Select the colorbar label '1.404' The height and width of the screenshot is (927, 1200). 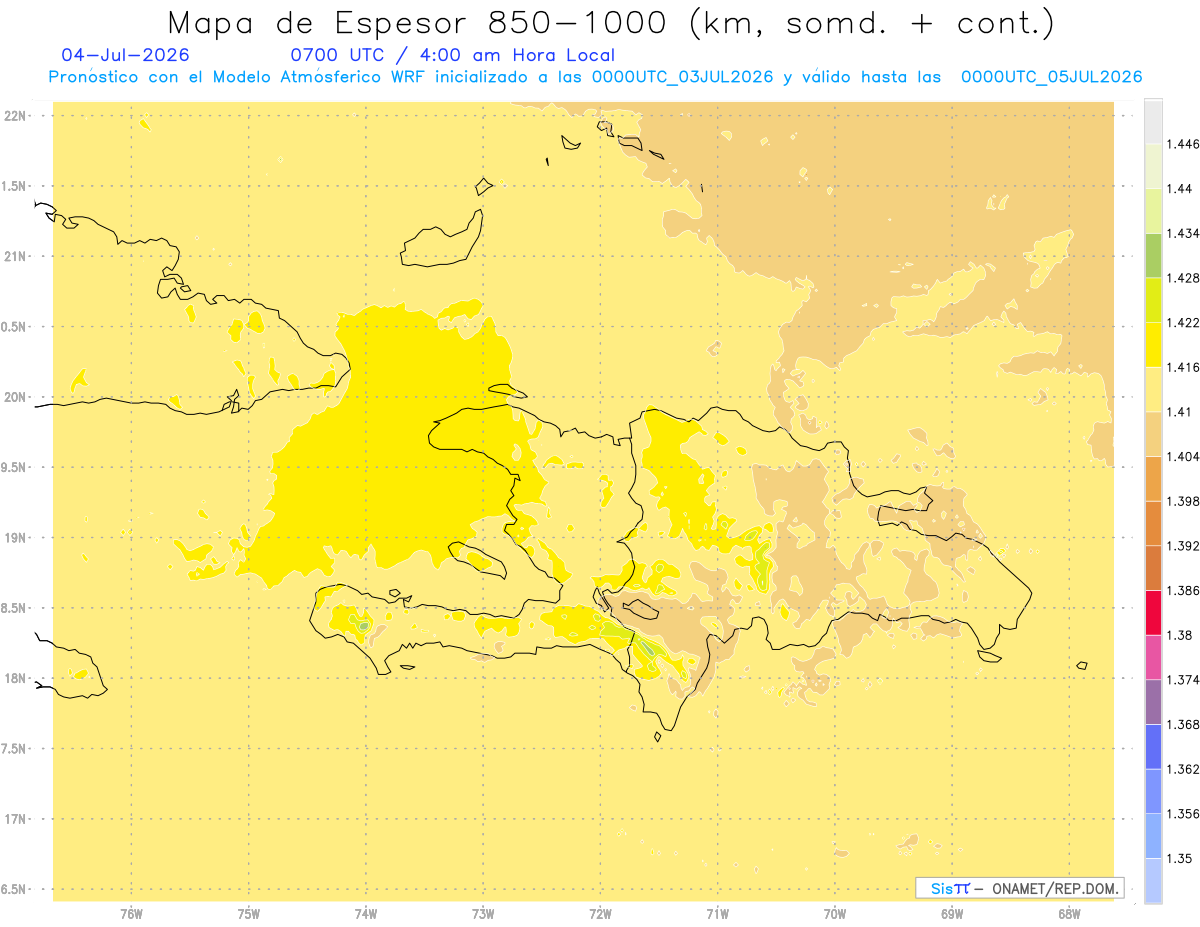tap(1183, 457)
